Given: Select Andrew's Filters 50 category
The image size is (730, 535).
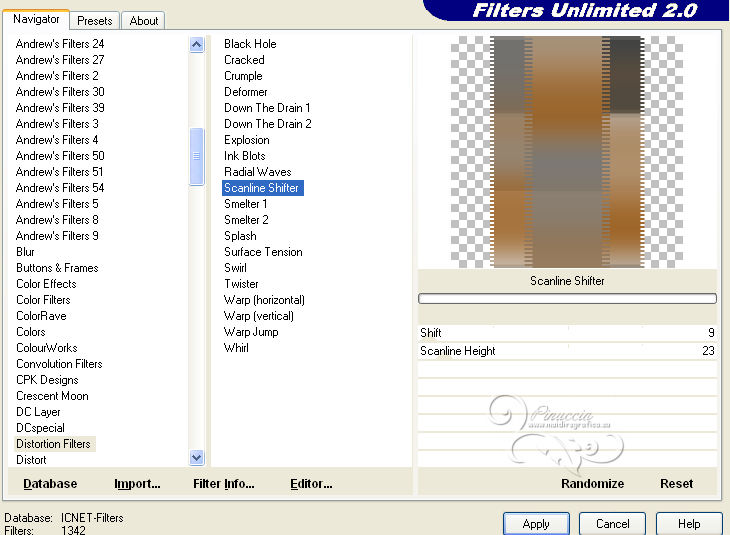Looking at the screenshot, I should [60, 156].
